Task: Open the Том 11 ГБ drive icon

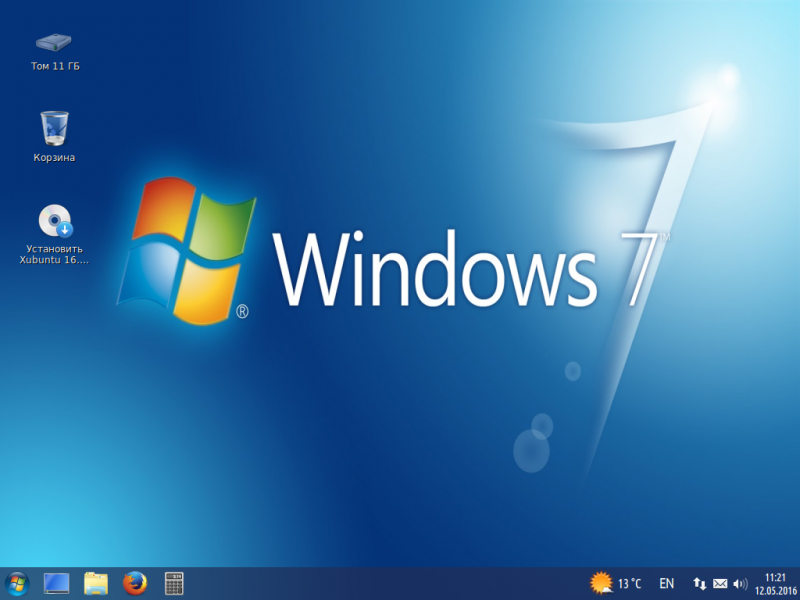Action: [x=54, y=42]
